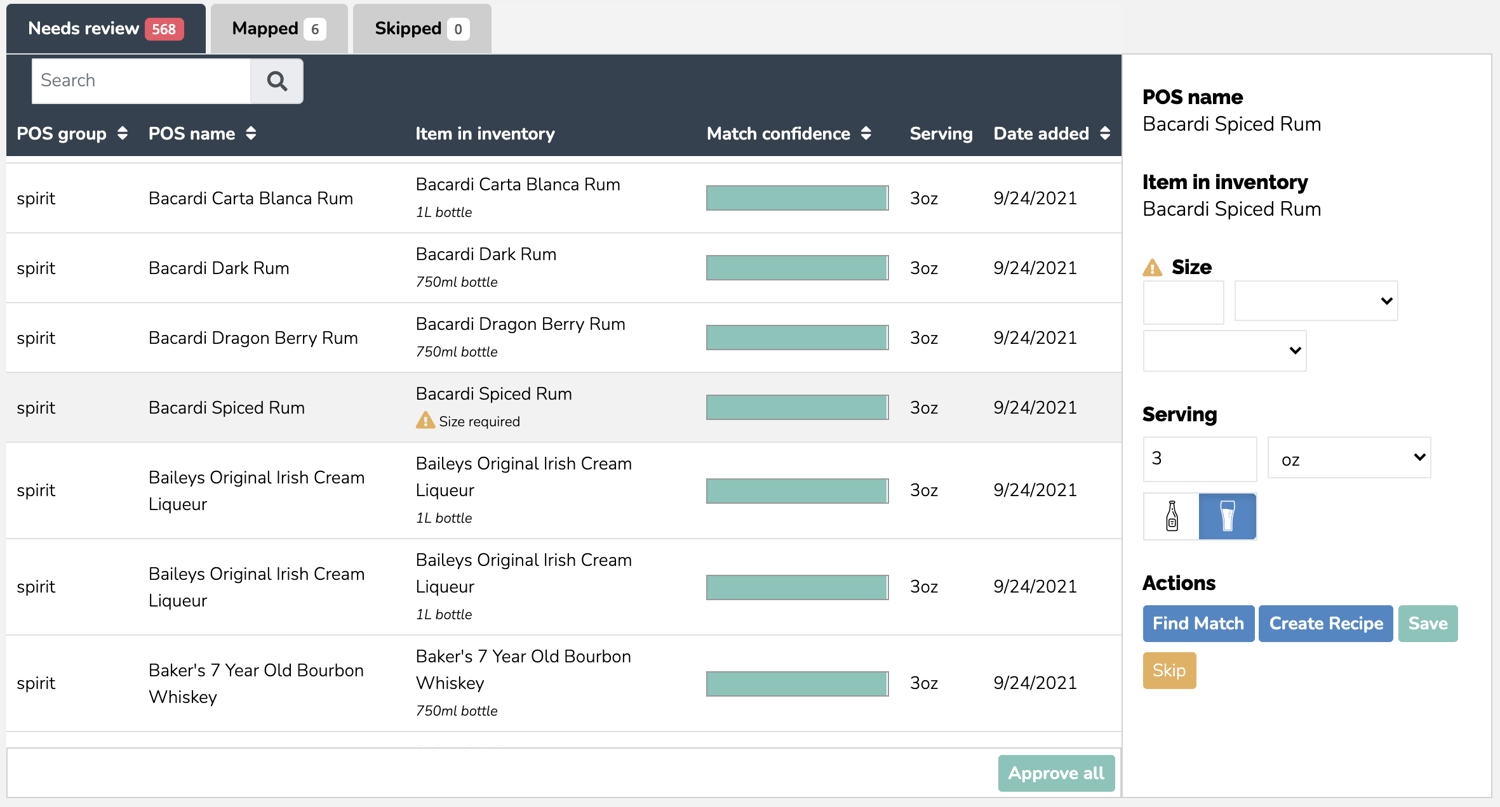Click the Create Recipe button

pyautogui.click(x=1325, y=624)
